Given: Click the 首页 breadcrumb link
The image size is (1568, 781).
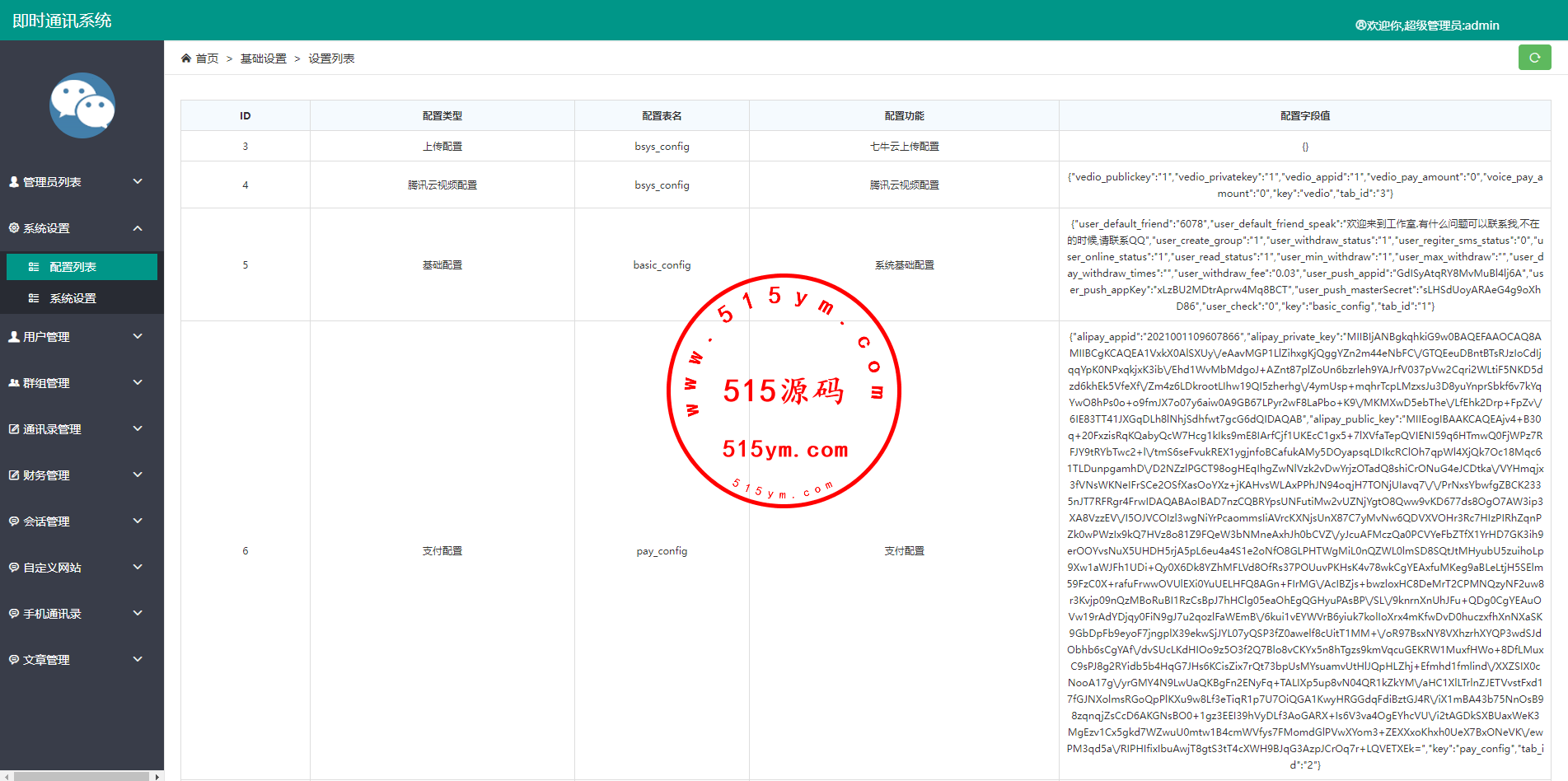Looking at the screenshot, I should (207, 58).
